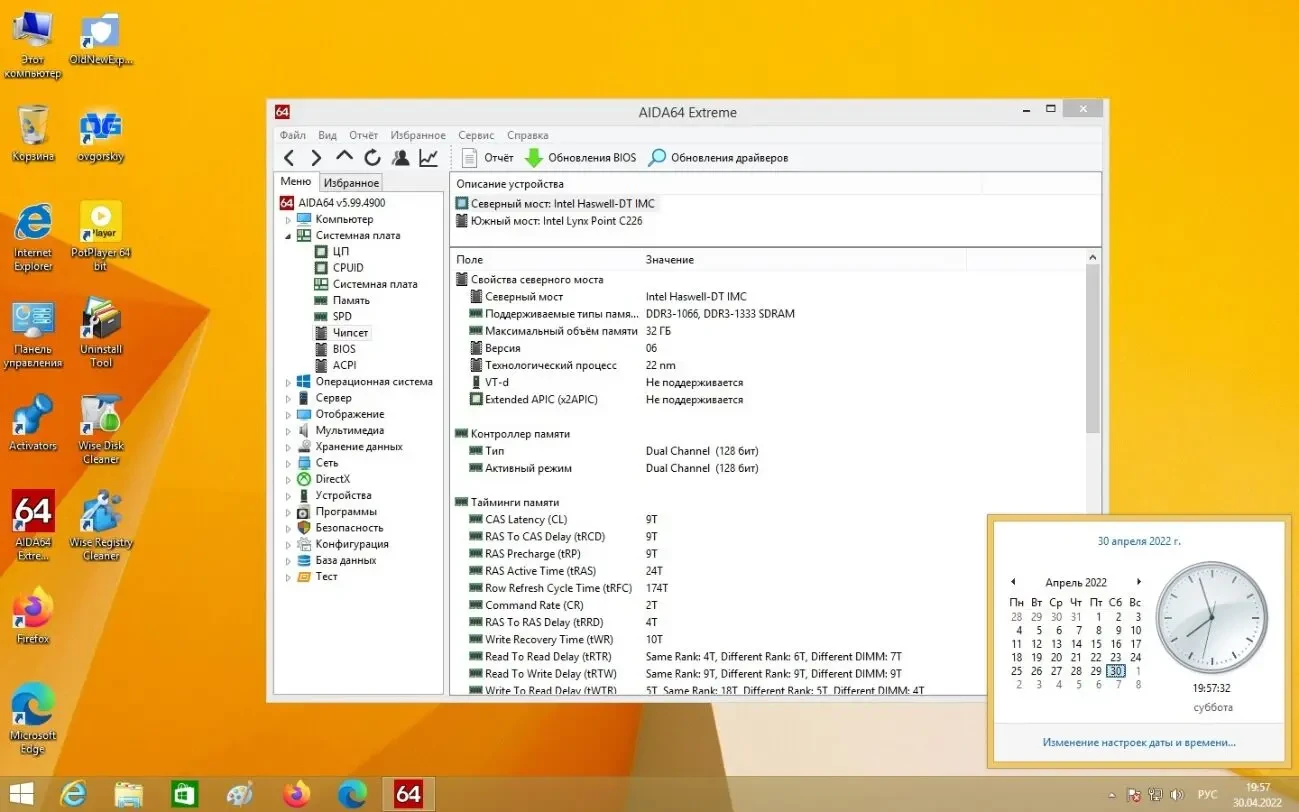The width and height of the screenshot is (1299, 812).
Task: Expand the Операционная система tree node
Action: click(x=289, y=381)
